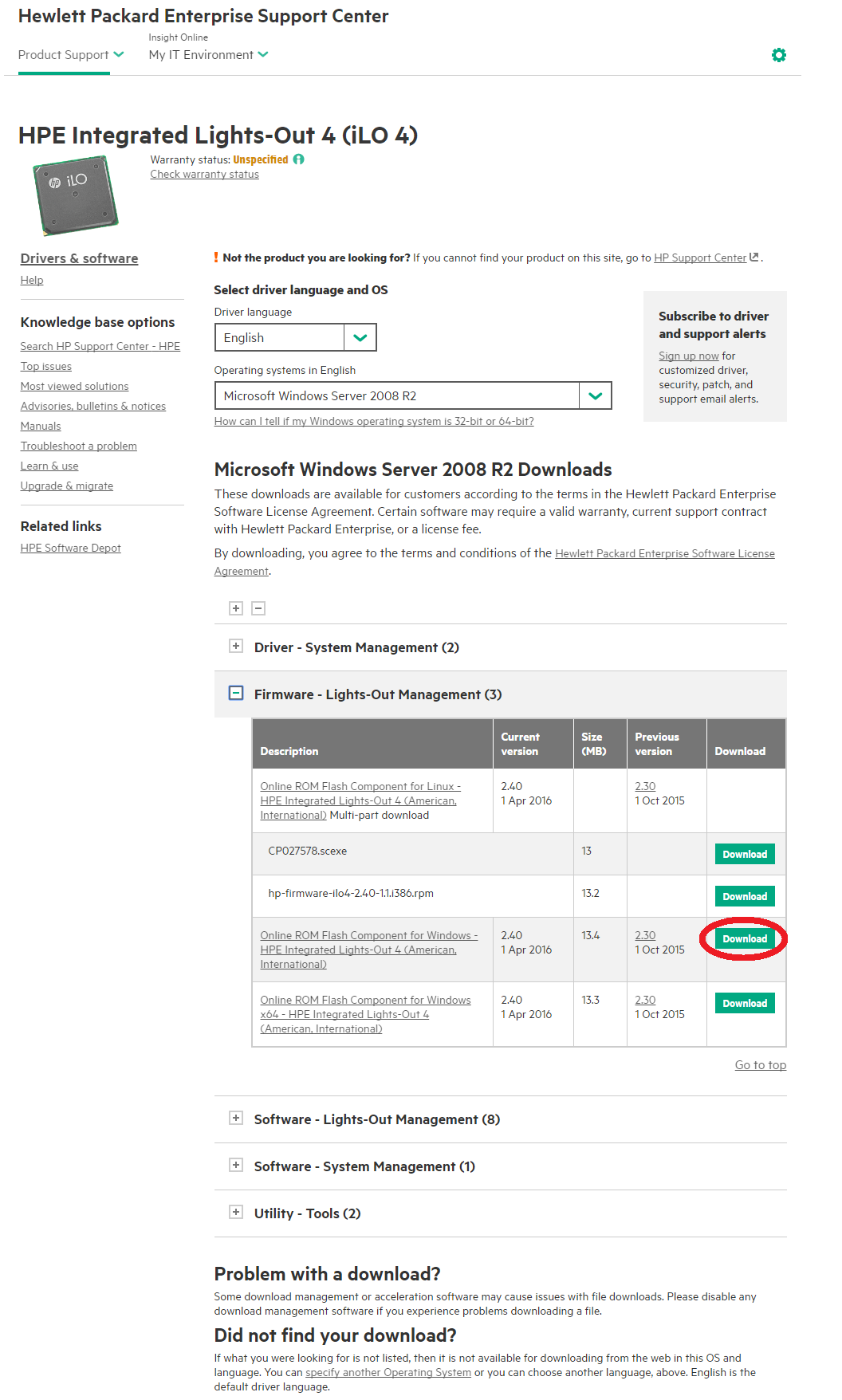842x1400 pixels.
Task: Click the collapse all minus icon
Action: [258, 608]
